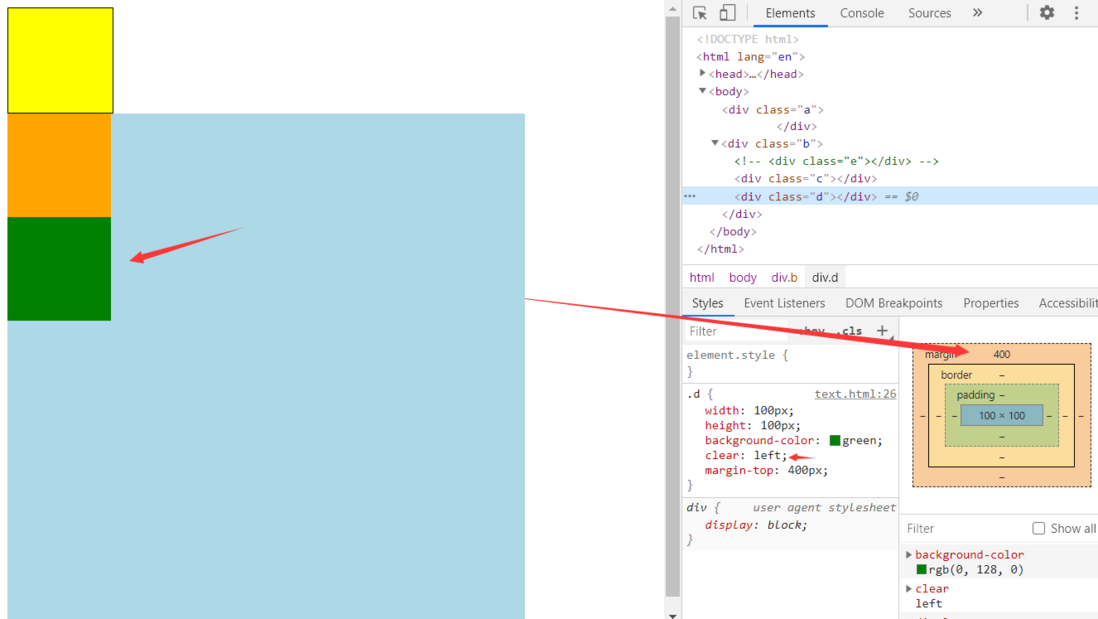Open the Properties tab
The image size is (1098, 619).
(991, 303)
